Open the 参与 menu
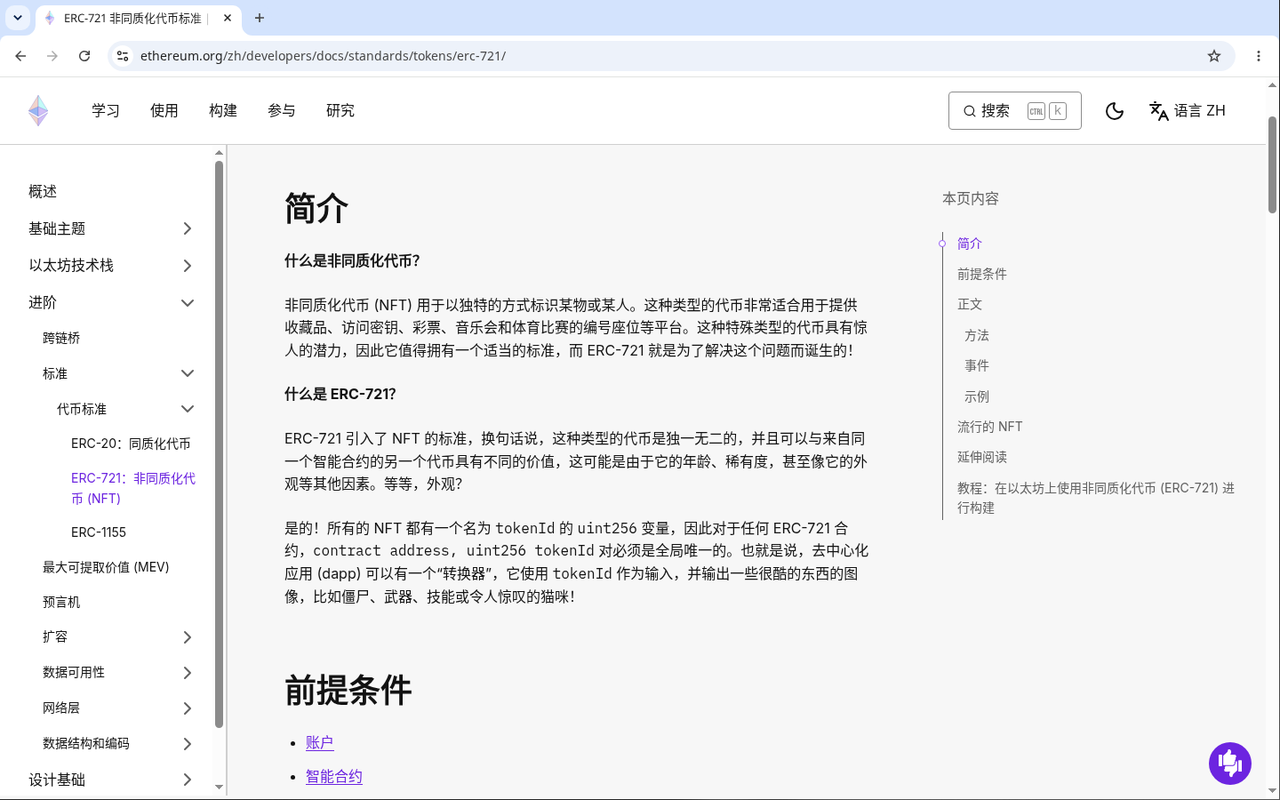This screenshot has width=1280, height=800. pyautogui.click(x=282, y=111)
